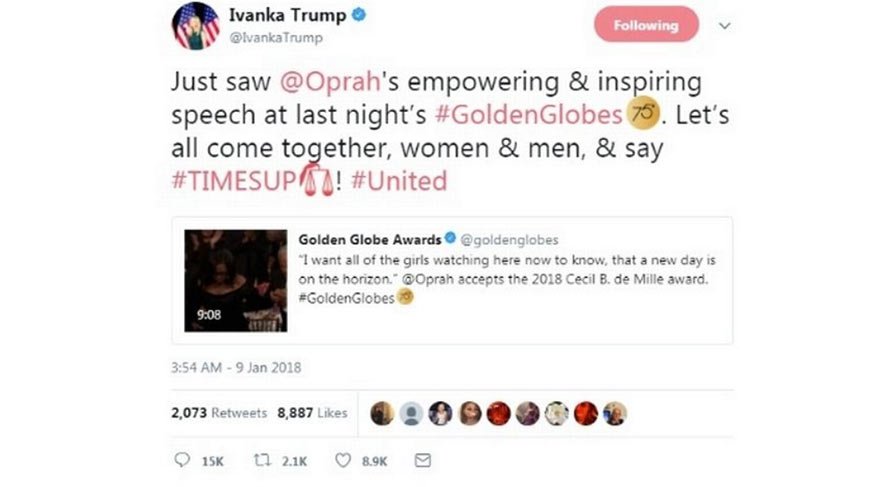Viewport: 880px width, 487px height.
Task: Open the @Oprah mention link
Action: coord(331,82)
